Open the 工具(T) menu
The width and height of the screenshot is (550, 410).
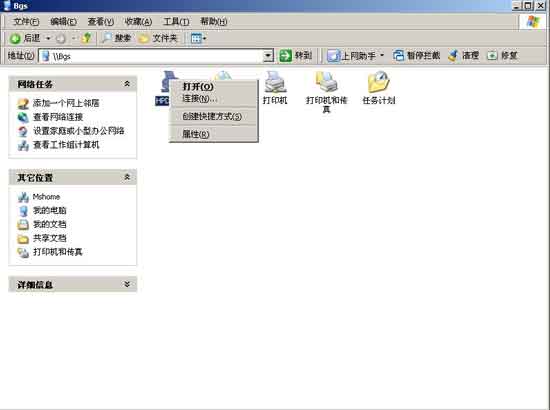176,22
